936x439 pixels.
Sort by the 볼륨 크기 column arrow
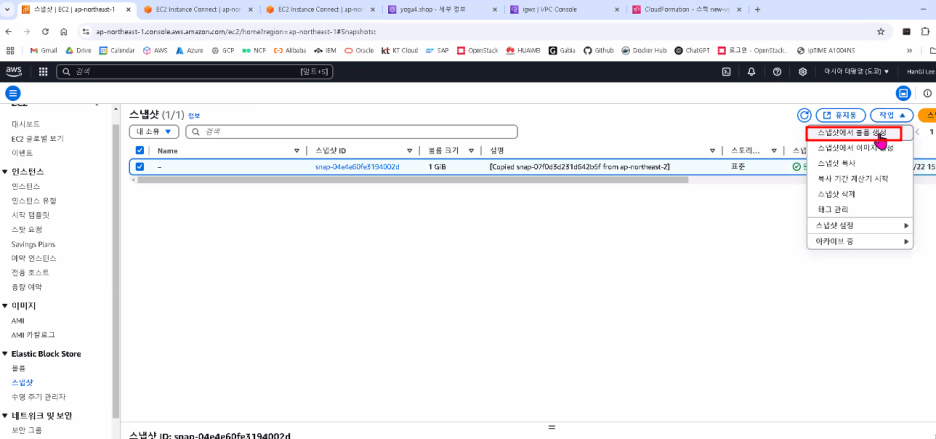(471, 151)
